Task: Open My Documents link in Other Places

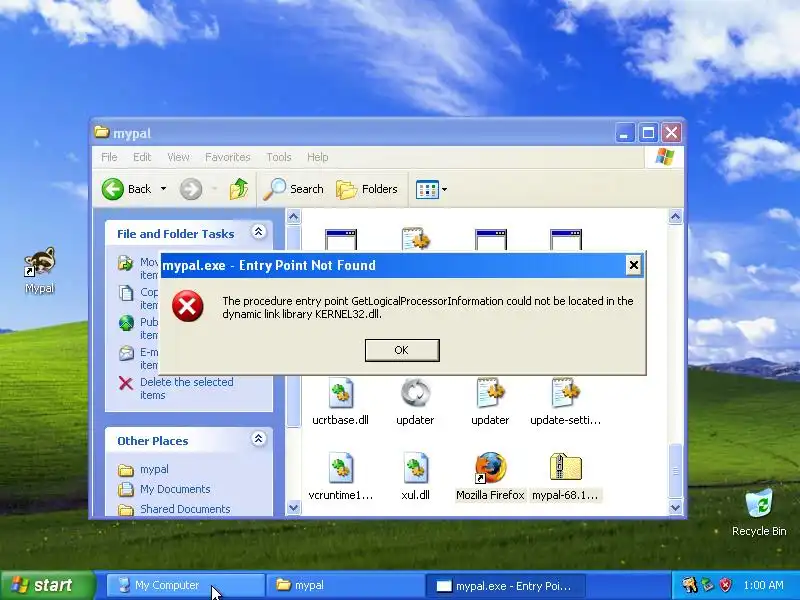Action: click(x=175, y=489)
